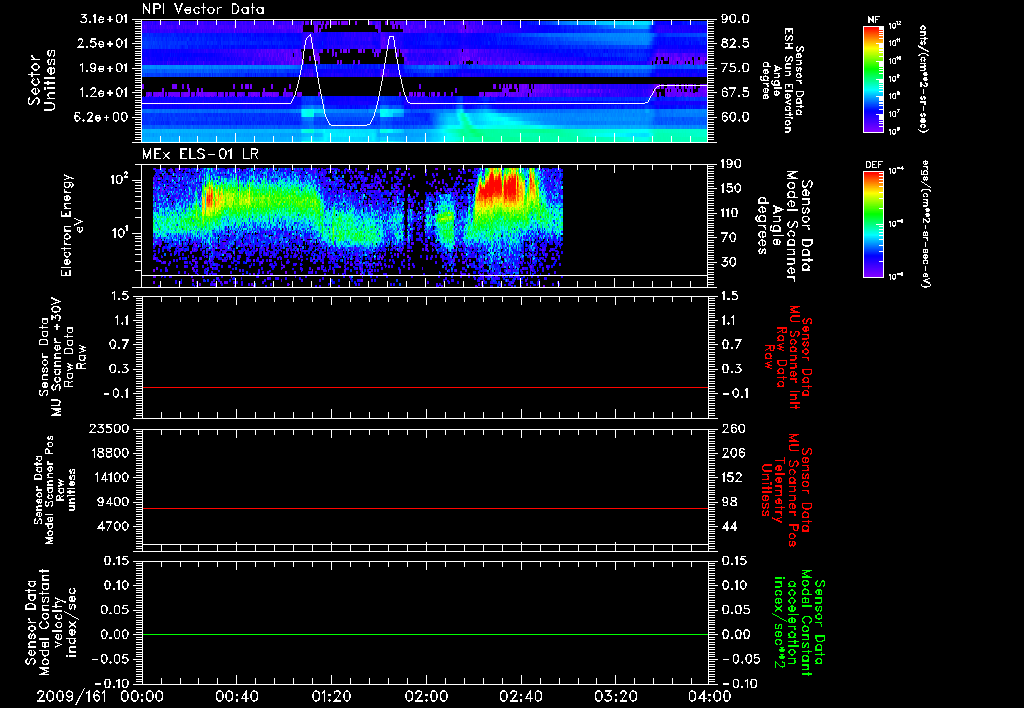This screenshot has height=708, width=1024.
Task: Click the '152' telemetry tick value
Action: pyautogui.click(x=733, y=477)
